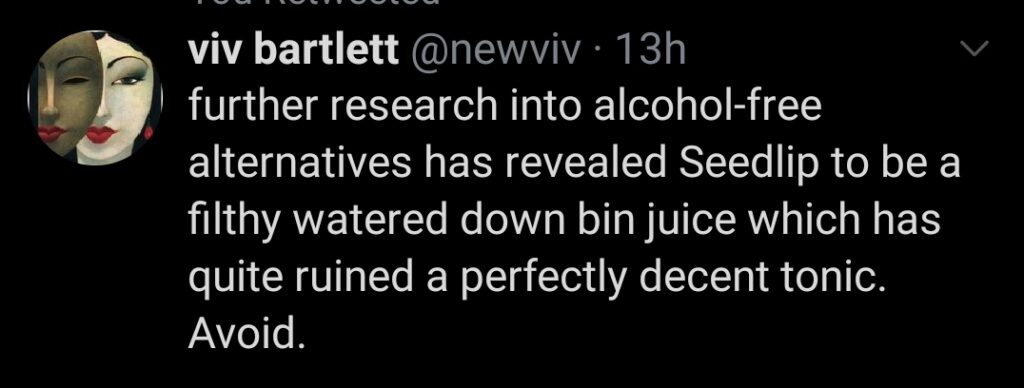Viewport: 1024px width, 388px height.
Task: Open viv bartlett's profile picture
Action: 95,98
